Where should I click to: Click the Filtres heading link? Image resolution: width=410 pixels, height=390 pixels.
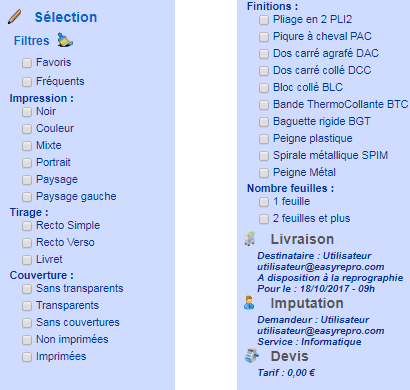pos(31,41)
